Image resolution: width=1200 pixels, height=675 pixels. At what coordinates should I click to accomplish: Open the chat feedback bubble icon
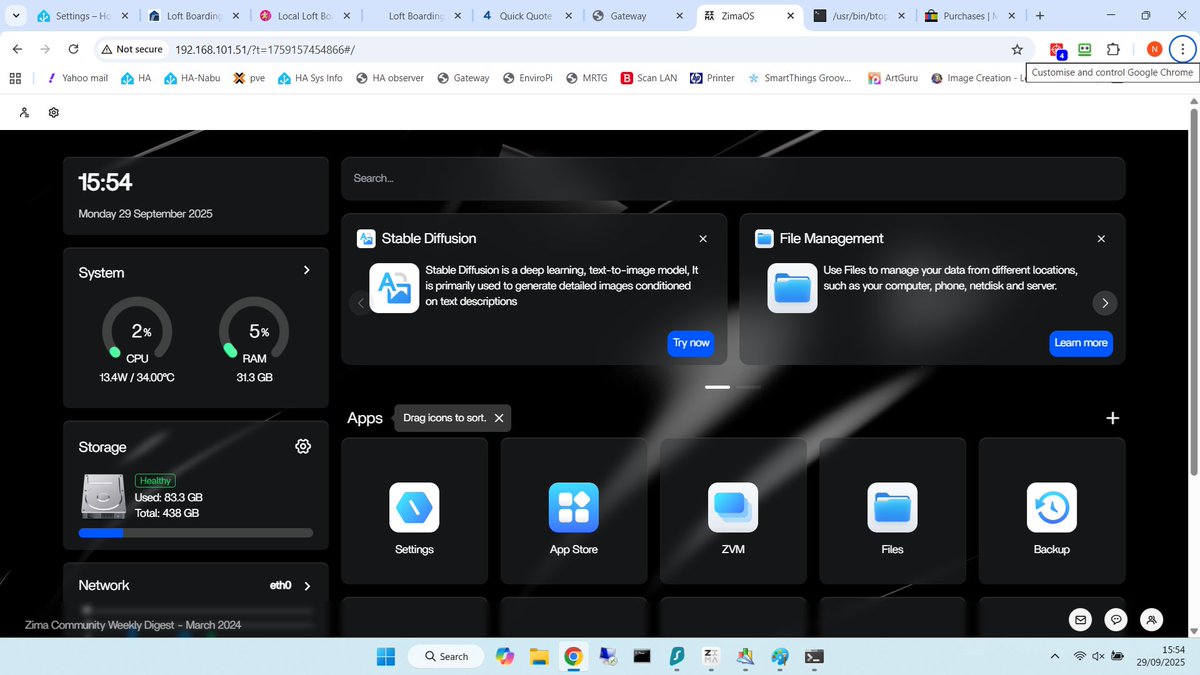pos(1116,619)
